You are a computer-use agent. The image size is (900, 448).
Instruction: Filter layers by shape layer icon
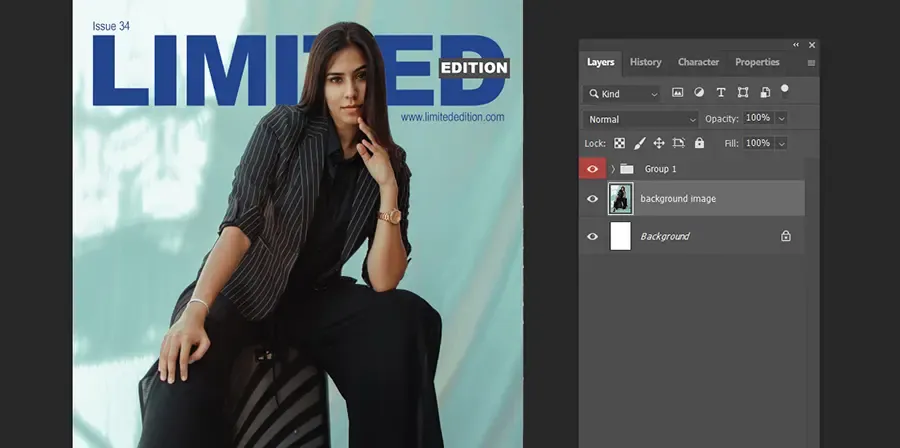[743, 93]
